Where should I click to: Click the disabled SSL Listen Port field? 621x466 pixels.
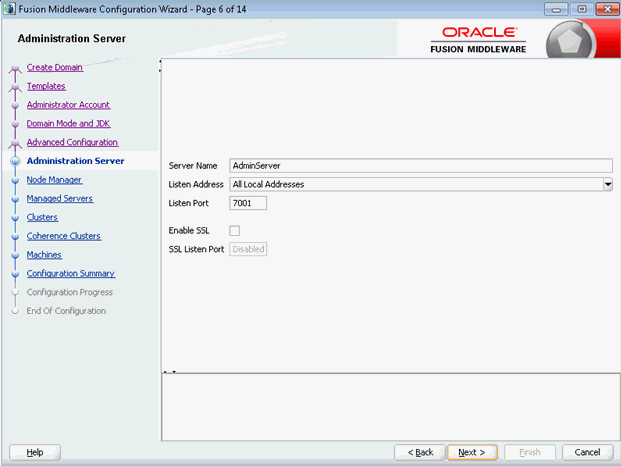pyautogui.click(x=248, y=249)
